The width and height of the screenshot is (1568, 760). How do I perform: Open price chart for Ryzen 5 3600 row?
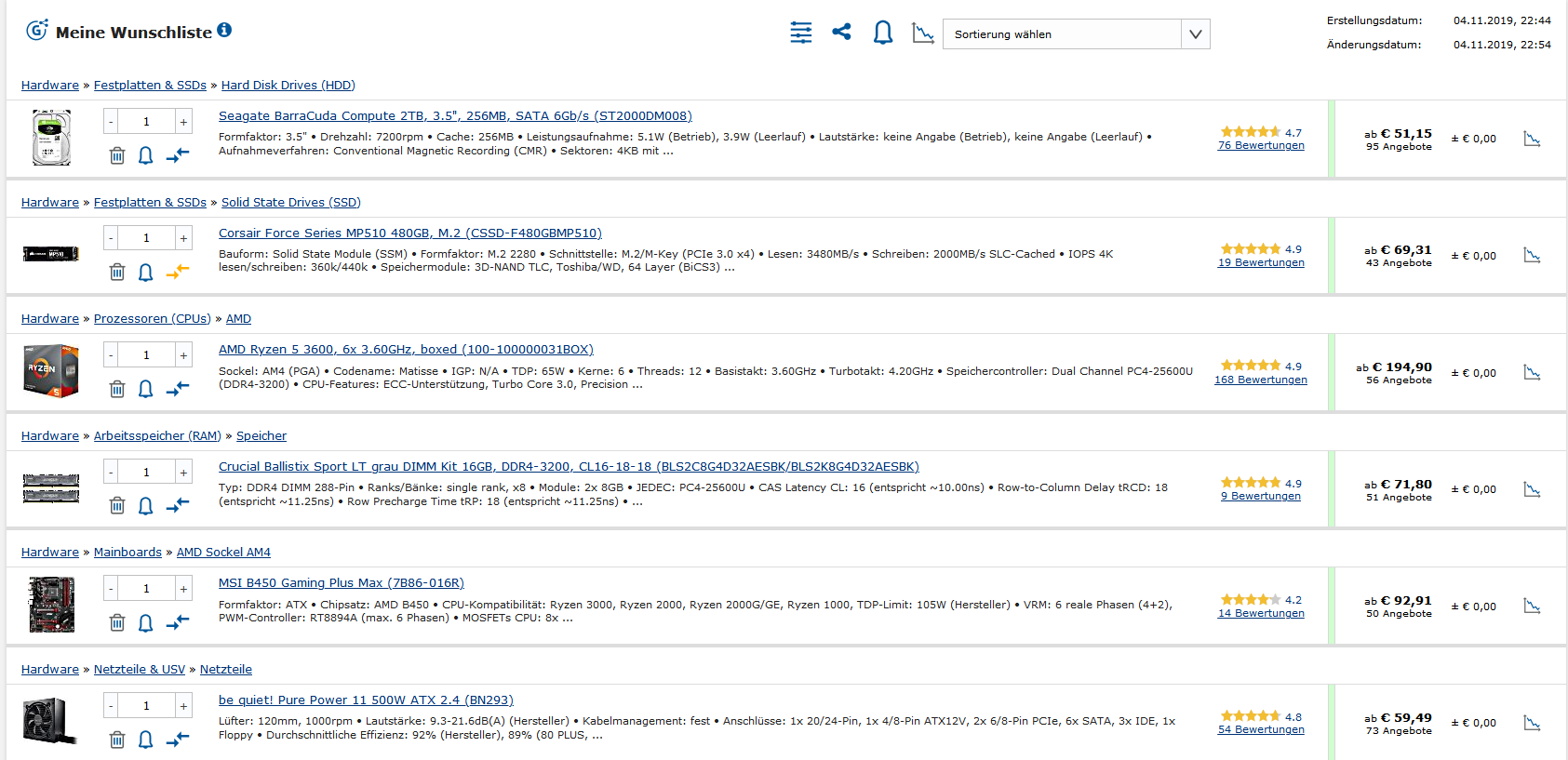click(x=1532, y=372)
